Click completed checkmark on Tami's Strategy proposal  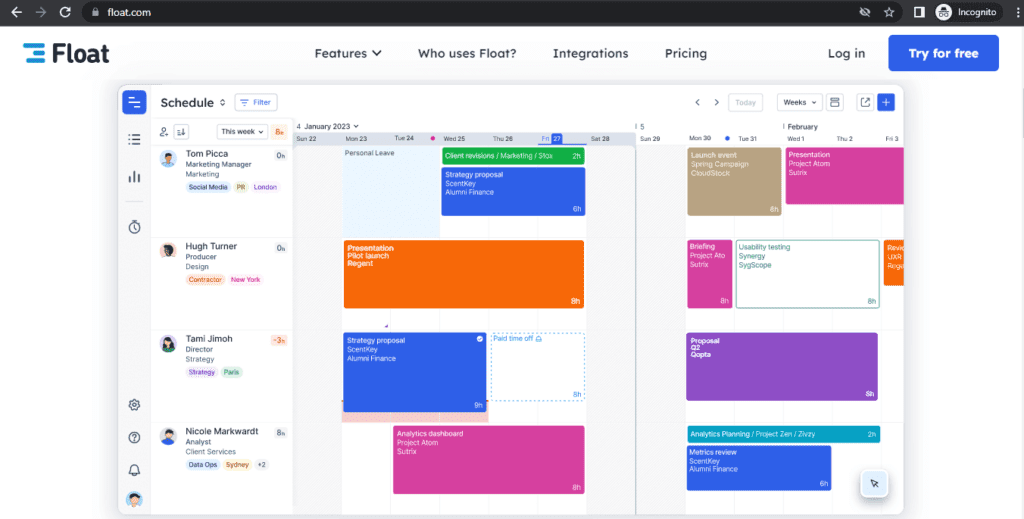click(x=479, y=339)
